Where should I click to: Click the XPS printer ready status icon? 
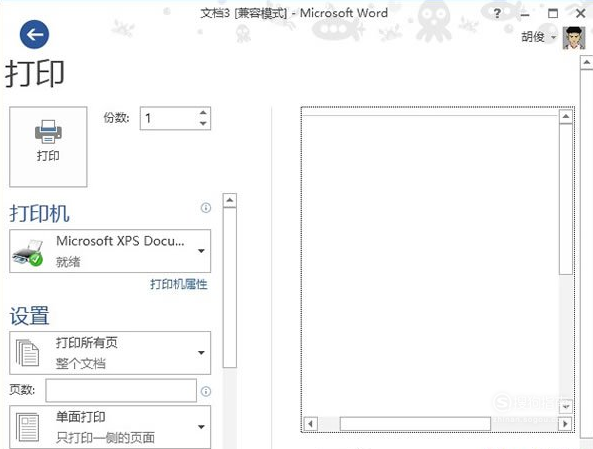coord(28,252)
